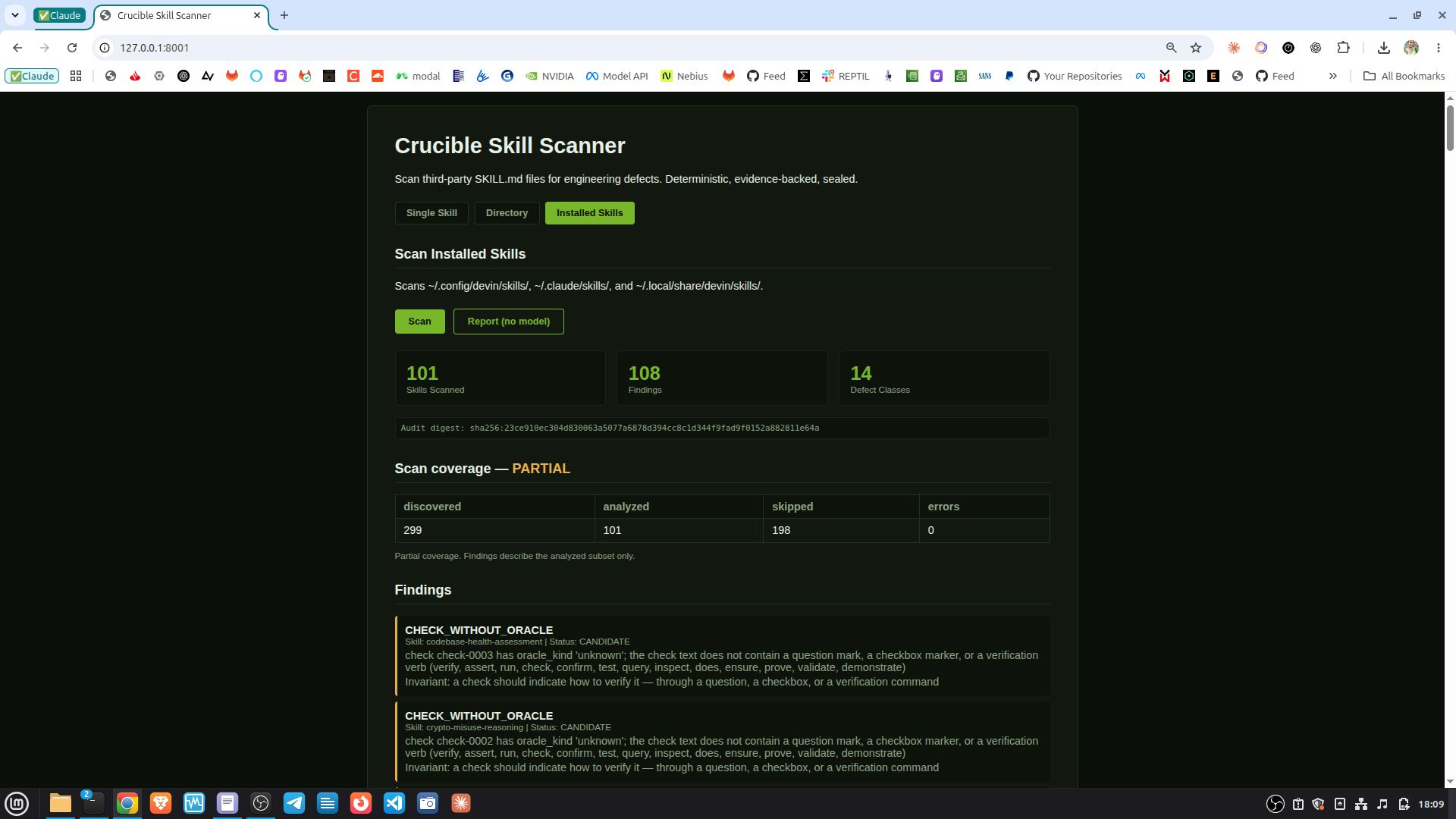
Task: Open a new browser tab
Action: pos(284,15)
